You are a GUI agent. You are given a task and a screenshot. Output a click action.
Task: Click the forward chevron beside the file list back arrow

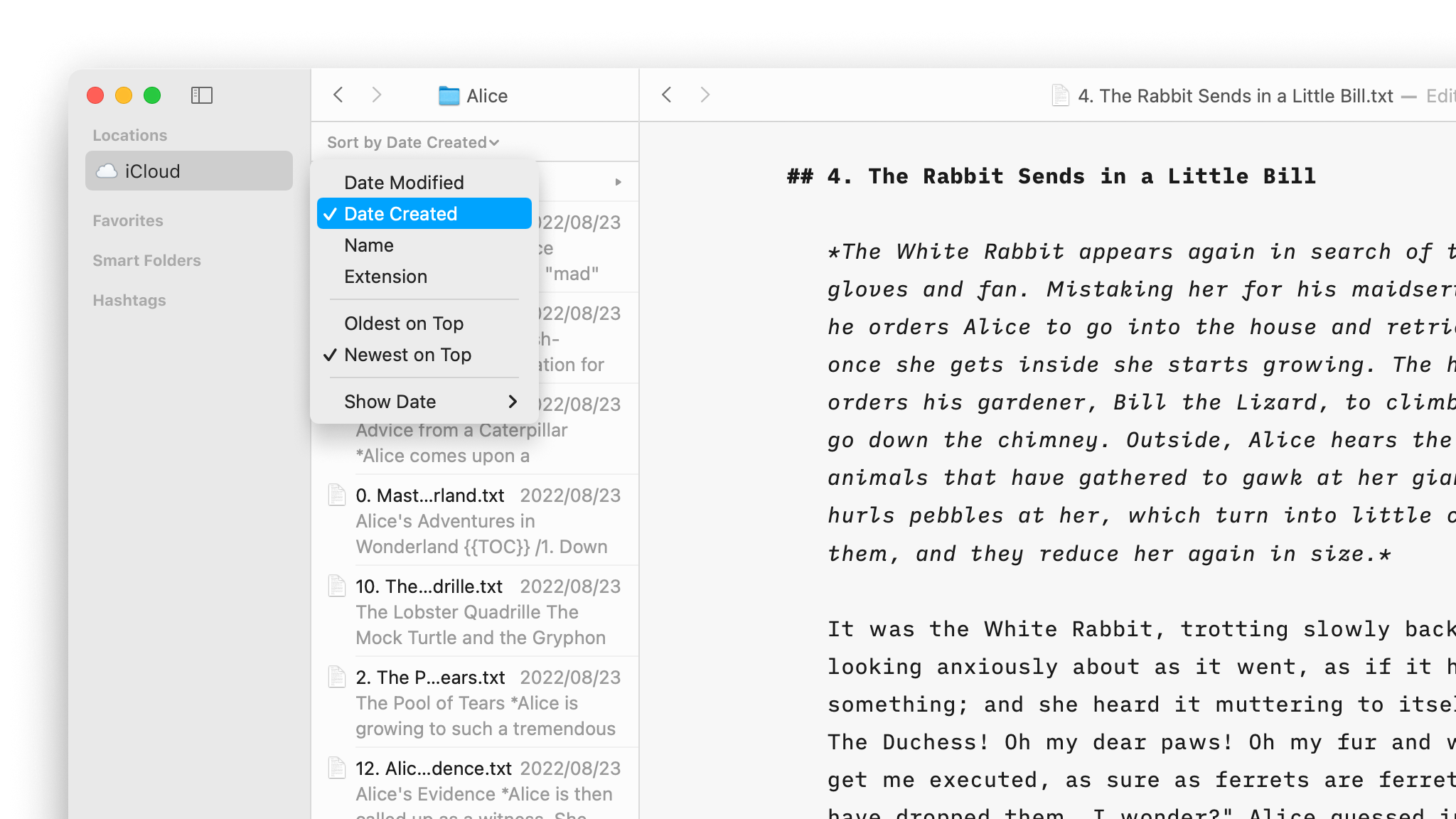tap(377, 95)
